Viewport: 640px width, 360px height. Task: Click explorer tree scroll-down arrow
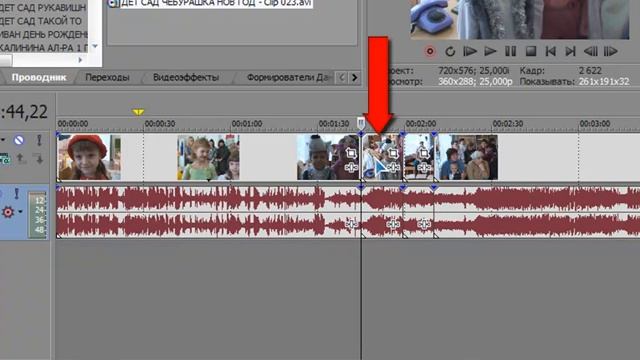[95, 46]
